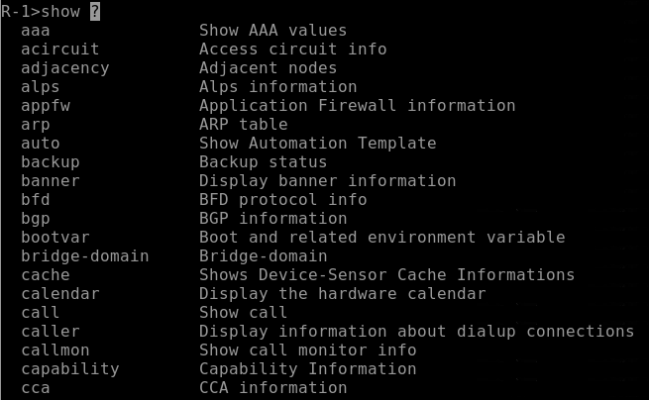
Task: Select the acircuit command keyword
Action: point(60,49)
